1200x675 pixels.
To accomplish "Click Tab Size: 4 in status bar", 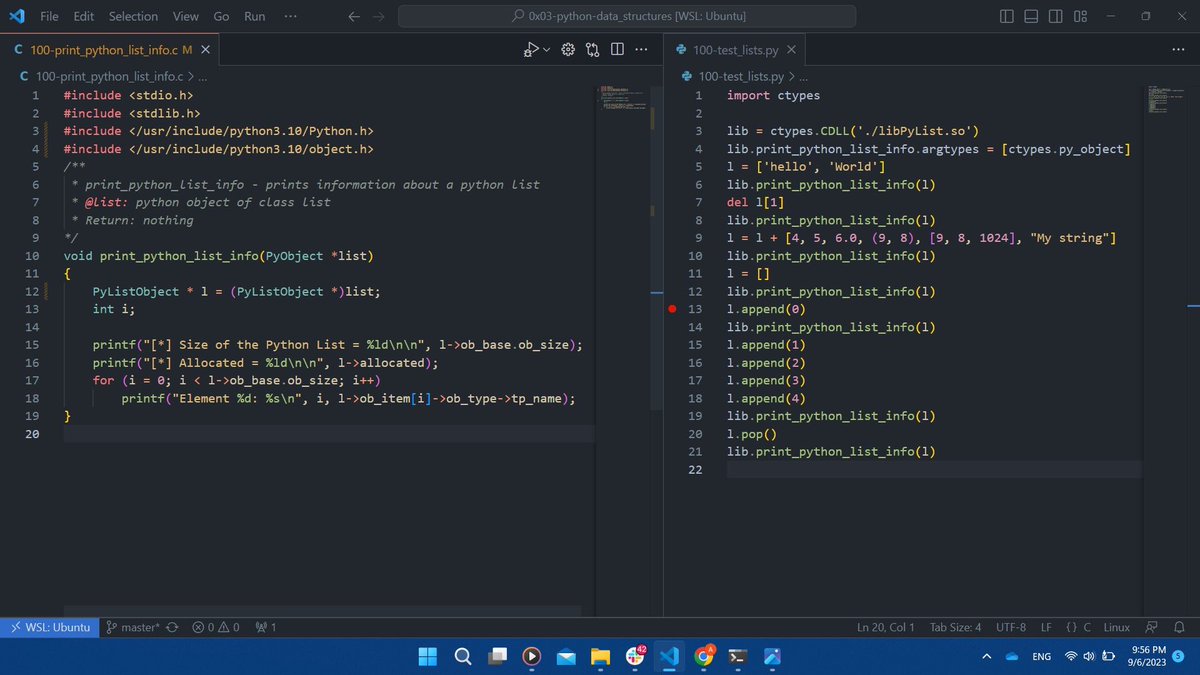I will coord(955,627).
